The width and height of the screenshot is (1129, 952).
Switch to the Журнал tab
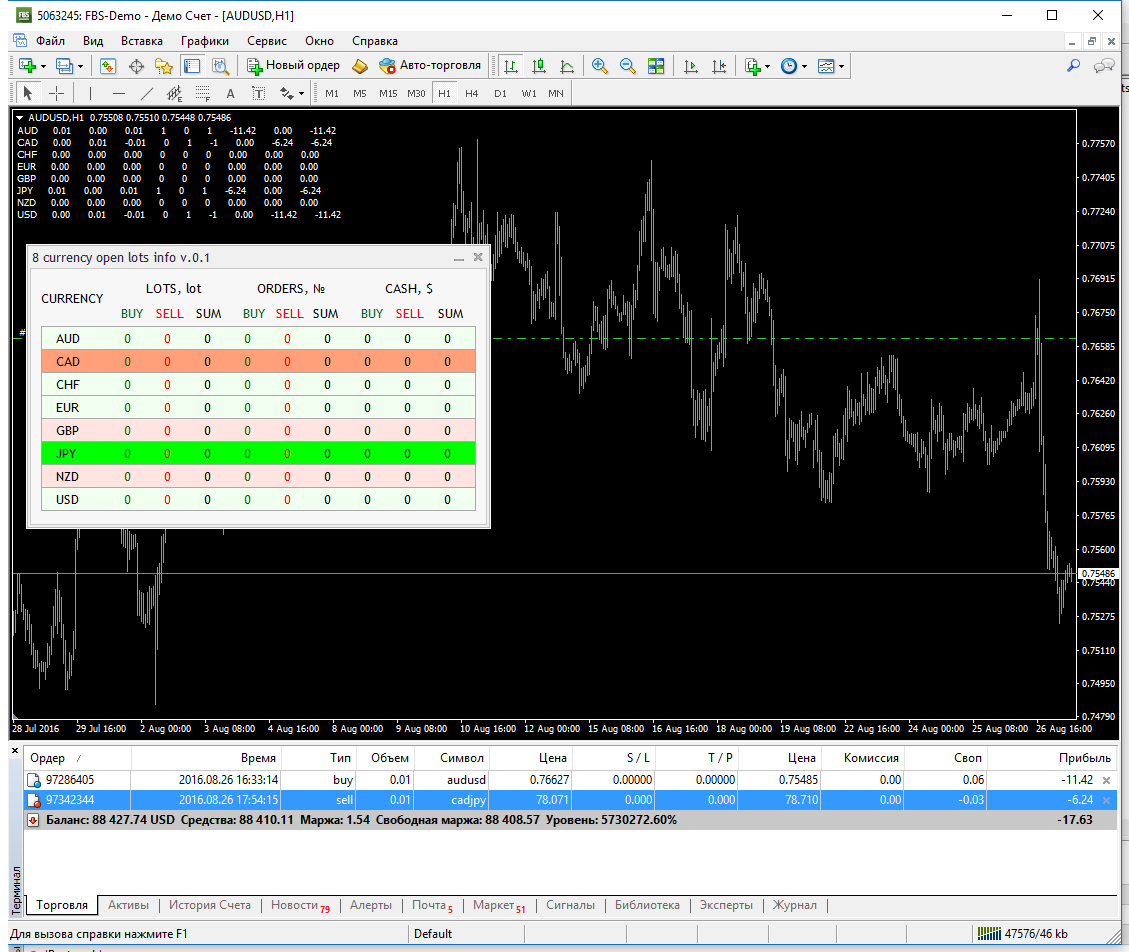point(794,905)
